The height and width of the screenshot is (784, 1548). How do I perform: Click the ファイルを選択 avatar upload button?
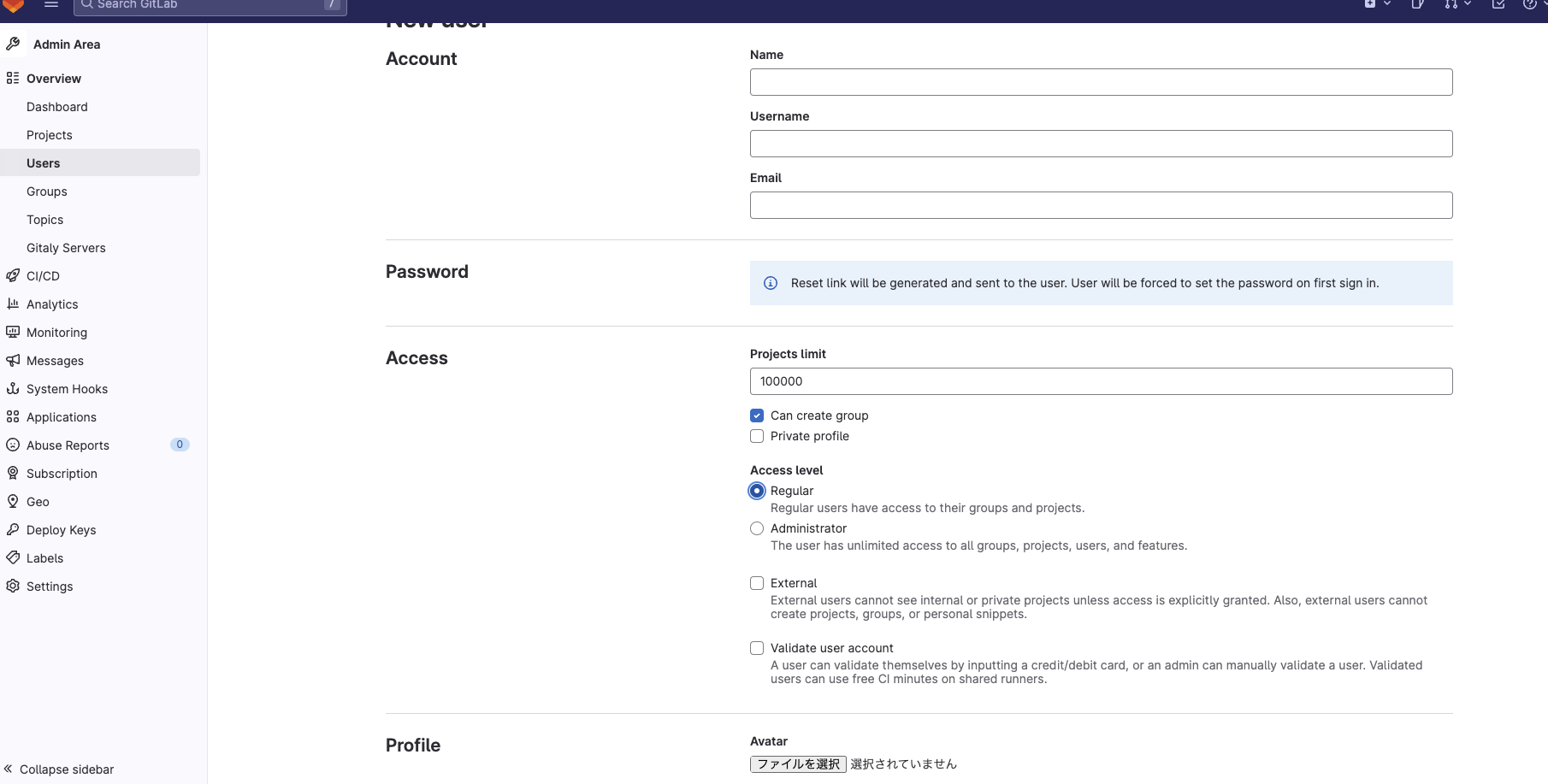tap(797, 763)
